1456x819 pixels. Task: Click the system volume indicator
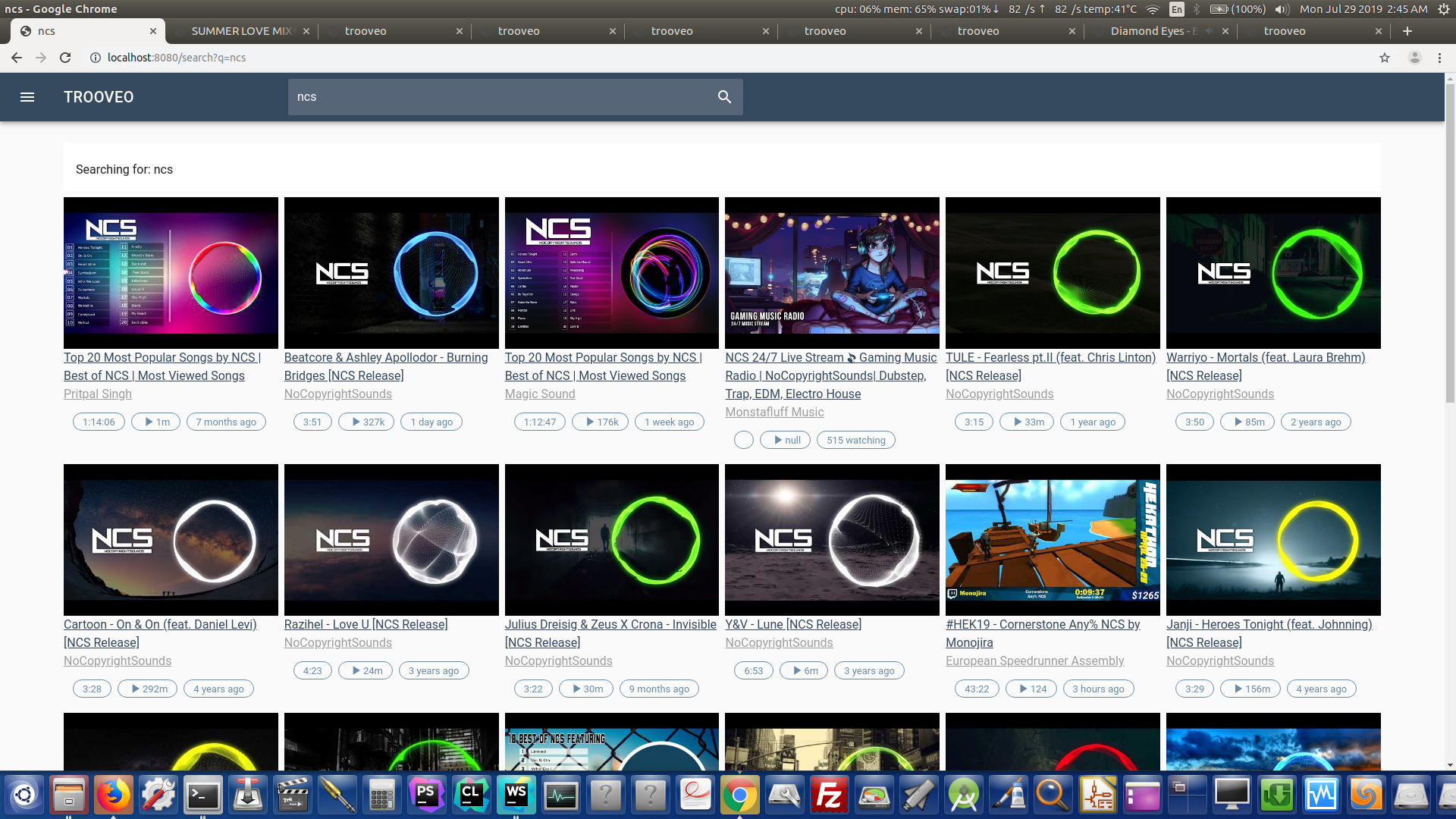tap(1282, 9)
